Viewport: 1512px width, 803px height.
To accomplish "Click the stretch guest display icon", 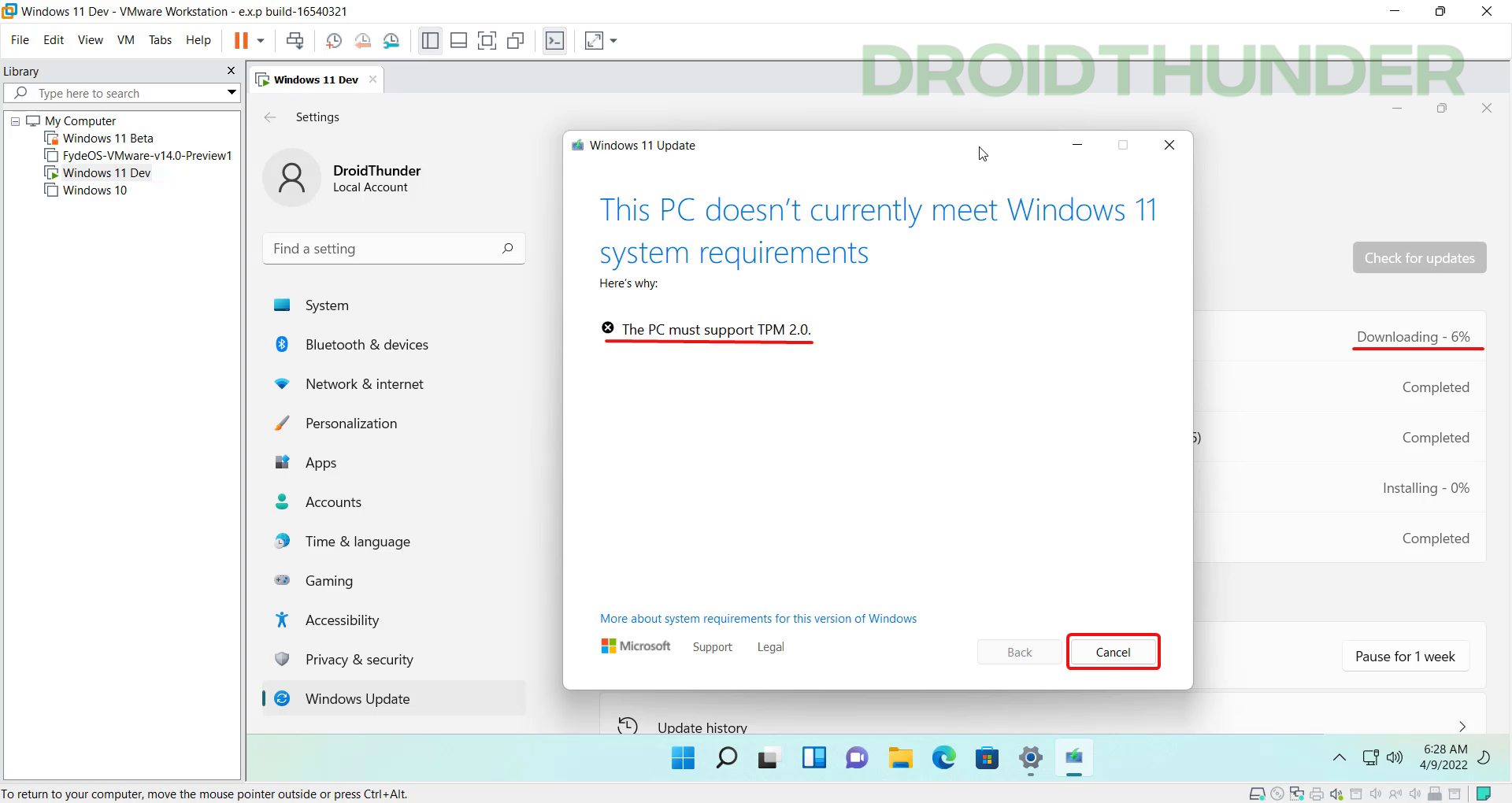I will [594, 40].
